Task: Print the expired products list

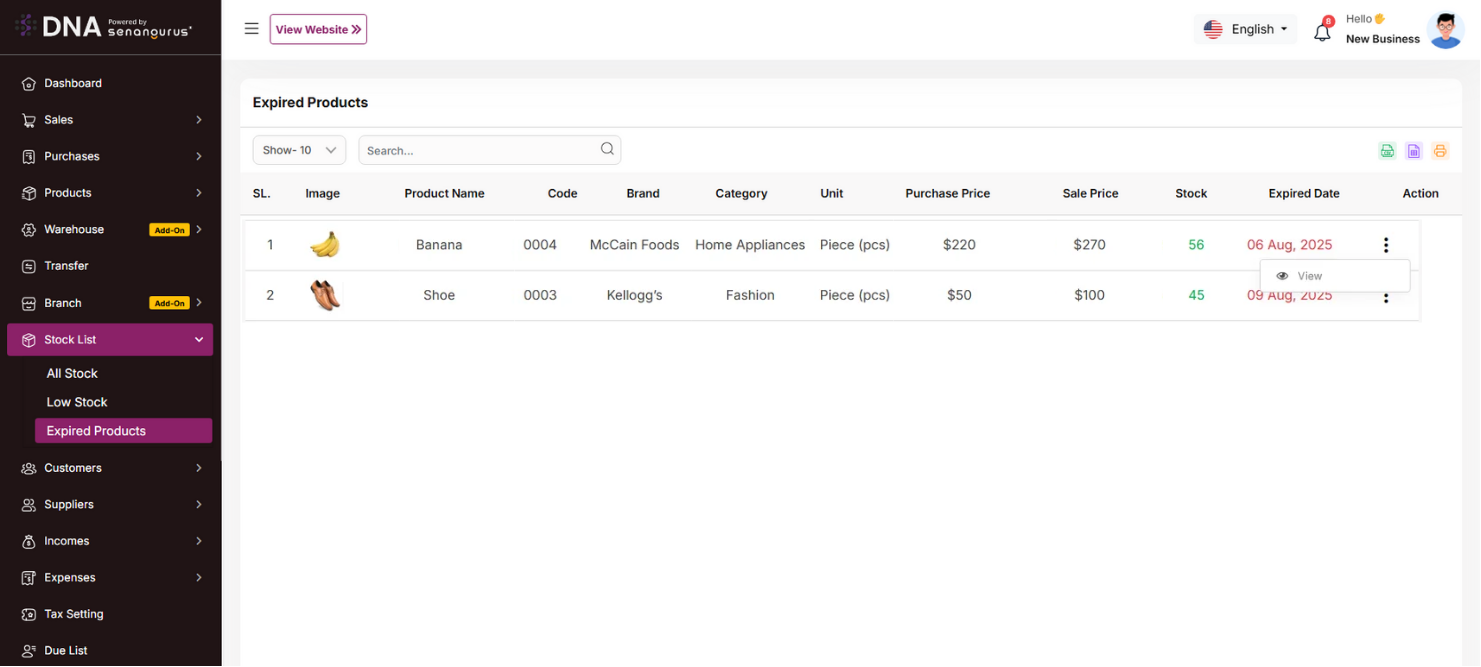Action: click(1440, 151)
